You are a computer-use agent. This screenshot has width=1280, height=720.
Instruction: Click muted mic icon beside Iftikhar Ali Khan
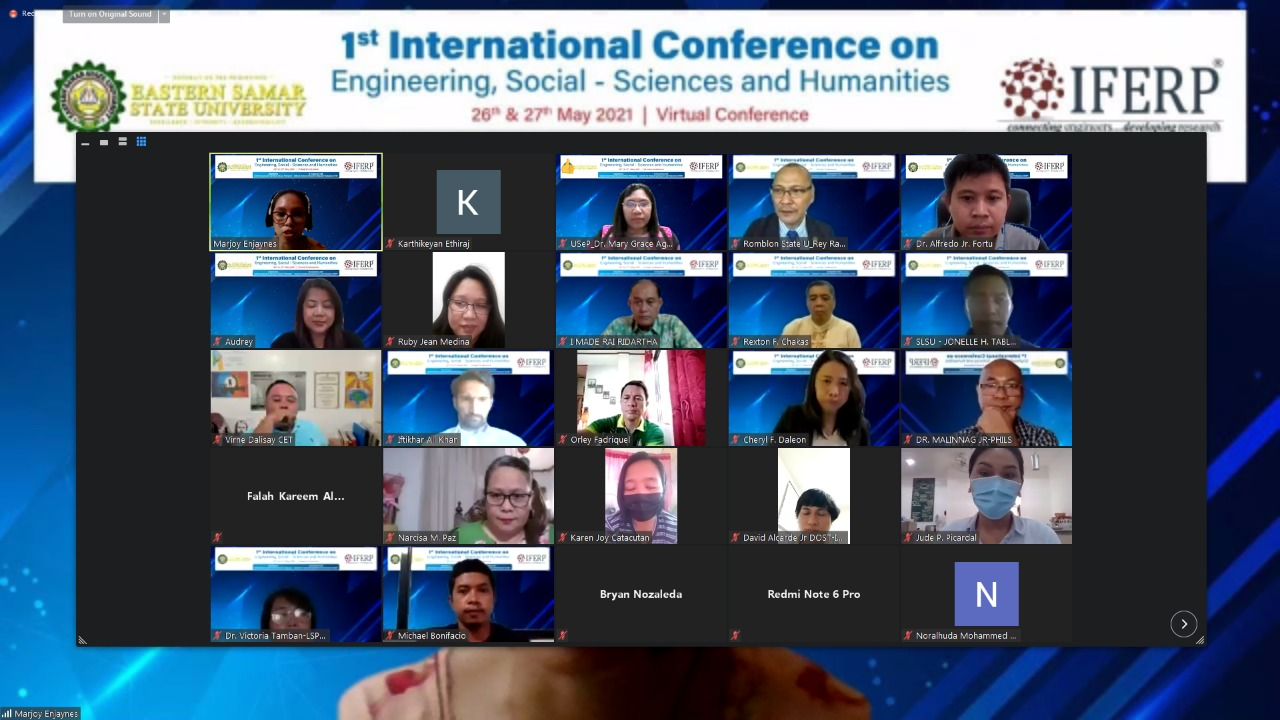point(391,440)
